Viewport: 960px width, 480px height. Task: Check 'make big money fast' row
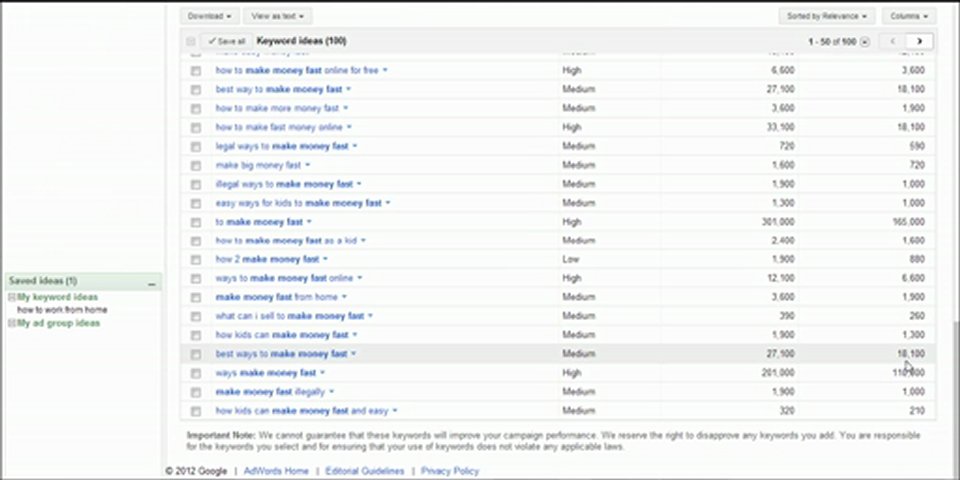click(195, 166)
